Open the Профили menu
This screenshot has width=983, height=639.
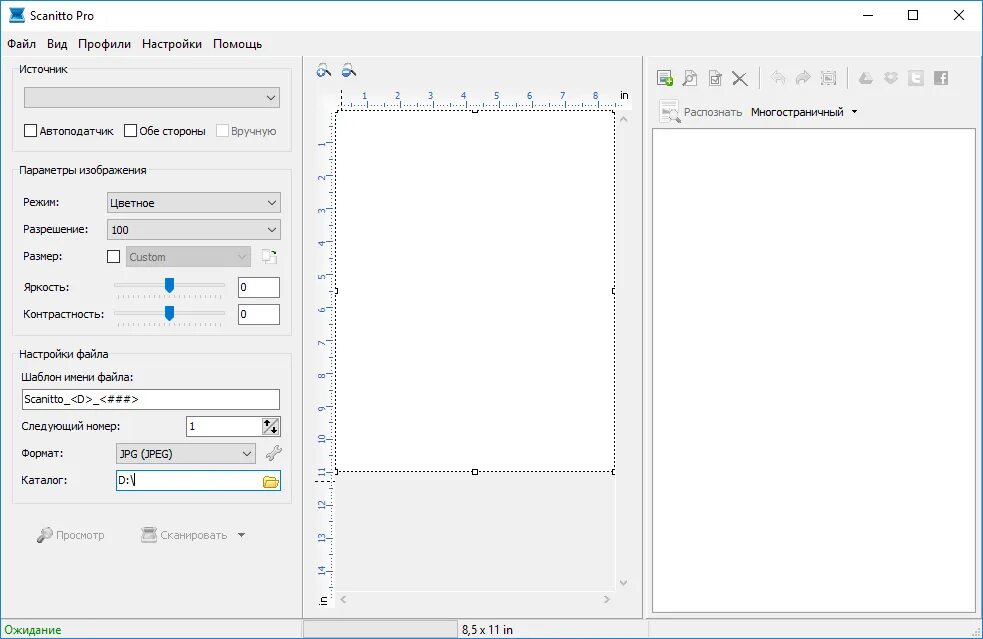click(104, 44)
